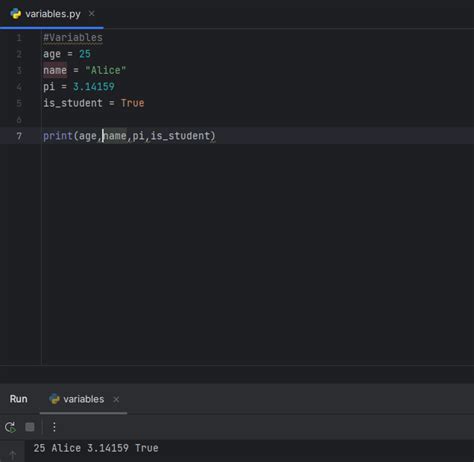Click the value 3.14159 on line 4
474x462 pixels.
point(94,87)
